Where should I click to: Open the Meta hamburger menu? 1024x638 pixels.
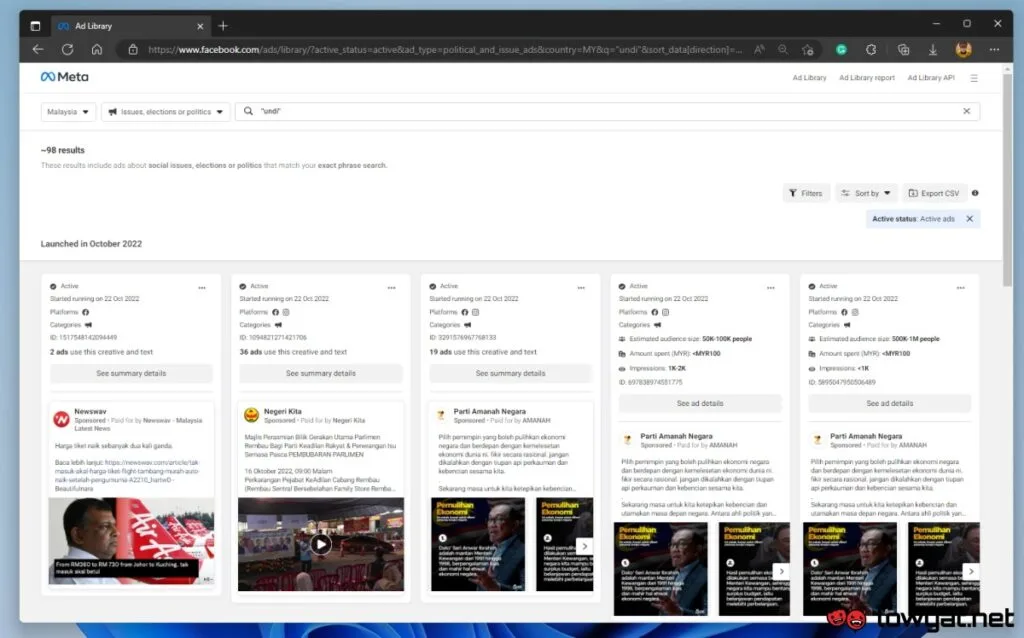coord(974,78)
